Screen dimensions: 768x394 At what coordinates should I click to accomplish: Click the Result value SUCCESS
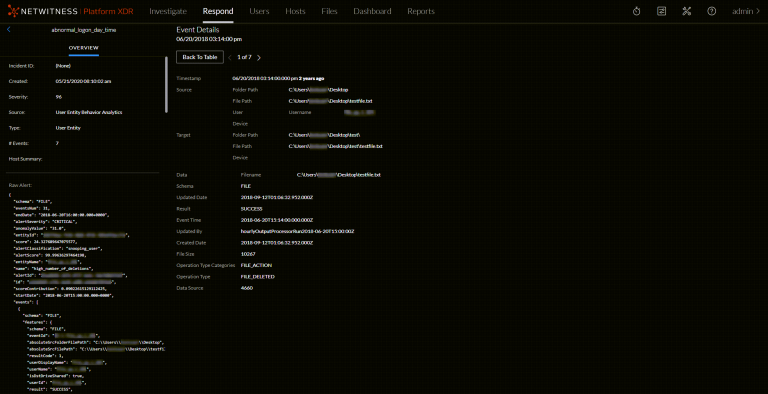251,209
